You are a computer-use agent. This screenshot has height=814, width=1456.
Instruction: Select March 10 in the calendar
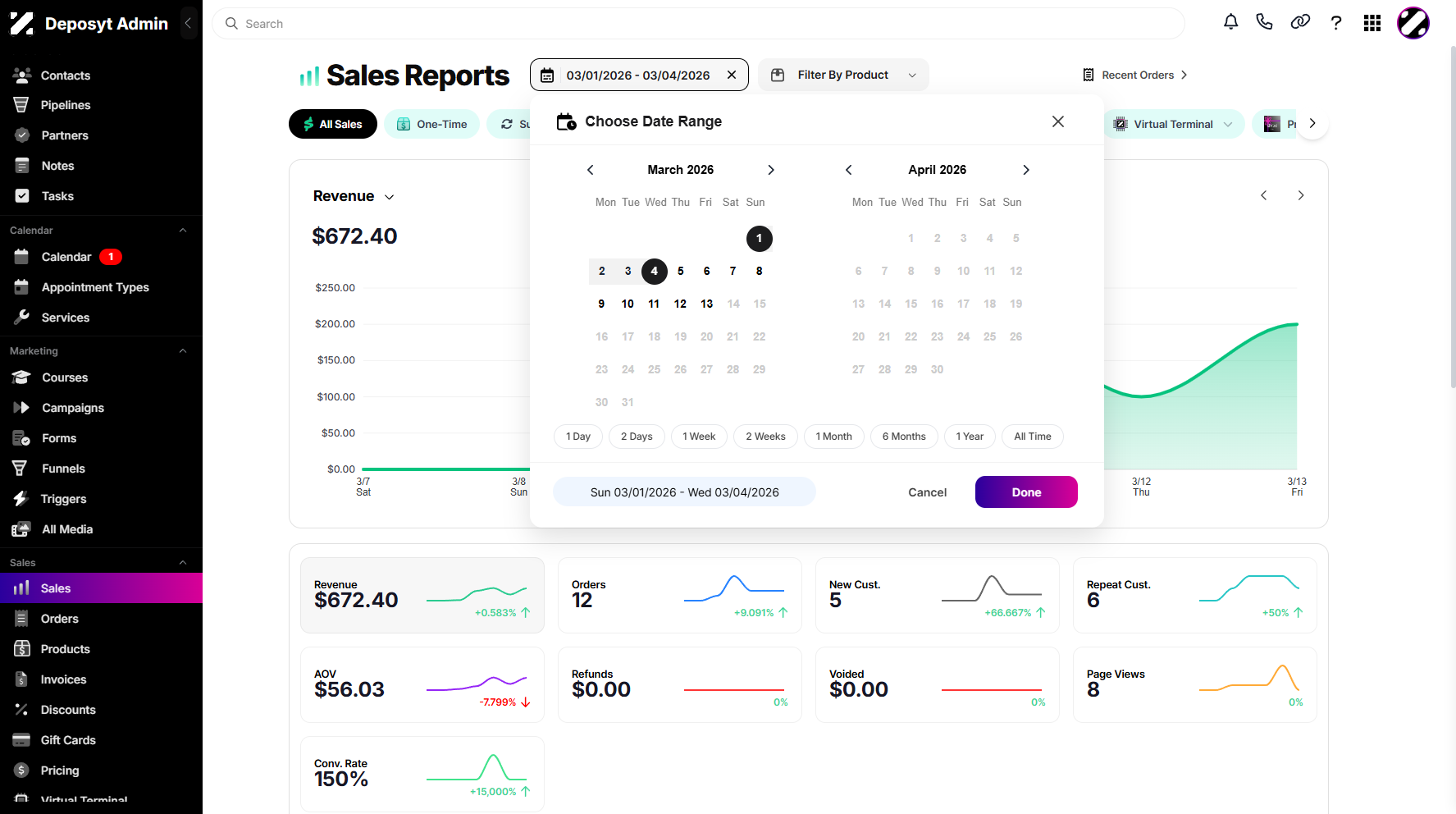pos(628,304)
